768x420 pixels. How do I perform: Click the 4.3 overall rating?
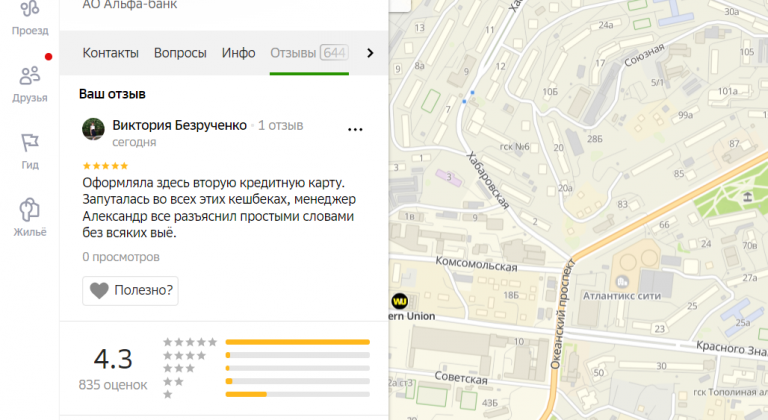113,359
